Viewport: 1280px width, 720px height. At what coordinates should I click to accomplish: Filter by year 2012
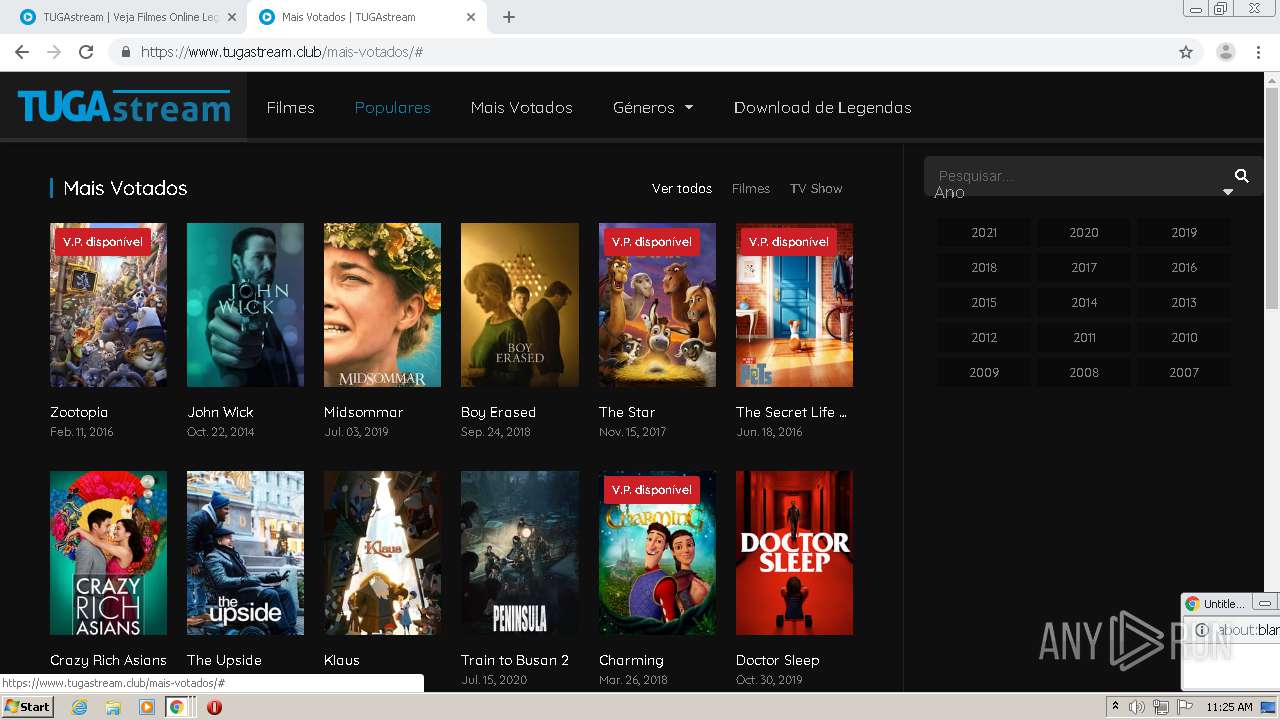coord(984,337)
